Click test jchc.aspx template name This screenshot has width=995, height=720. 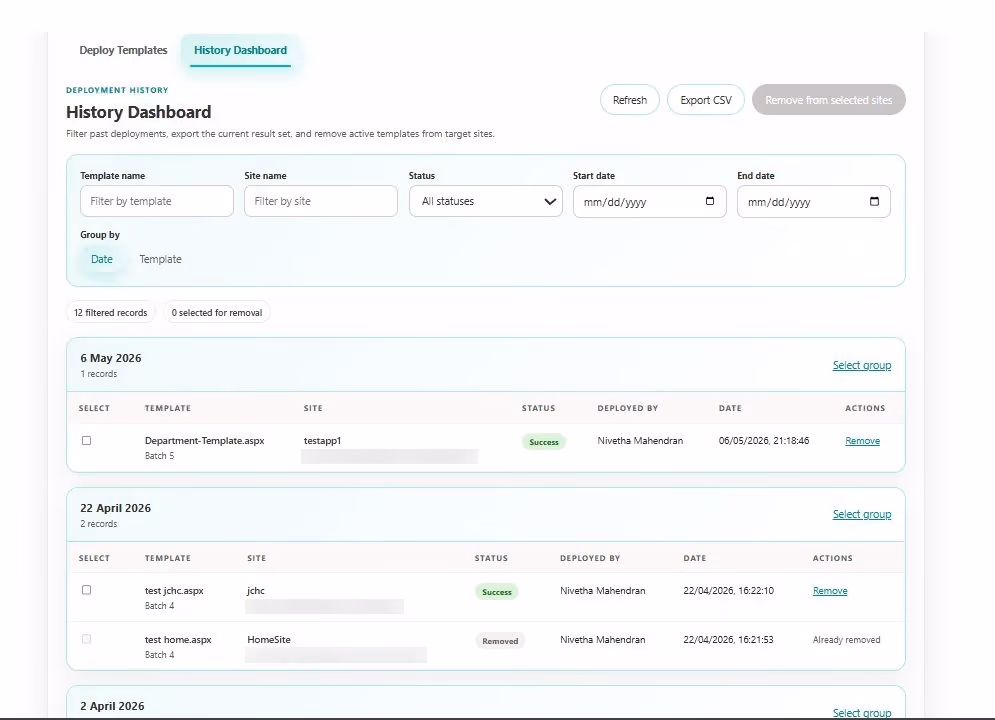click(174, 591)
